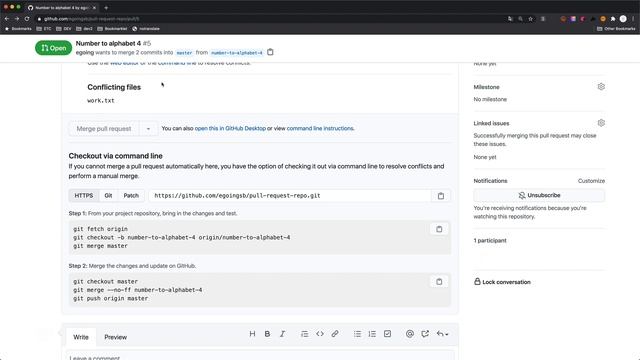Add a numbered list in comment
Image resolution: width=640 pixels, height=360 pixels.
tap(372, 334)
